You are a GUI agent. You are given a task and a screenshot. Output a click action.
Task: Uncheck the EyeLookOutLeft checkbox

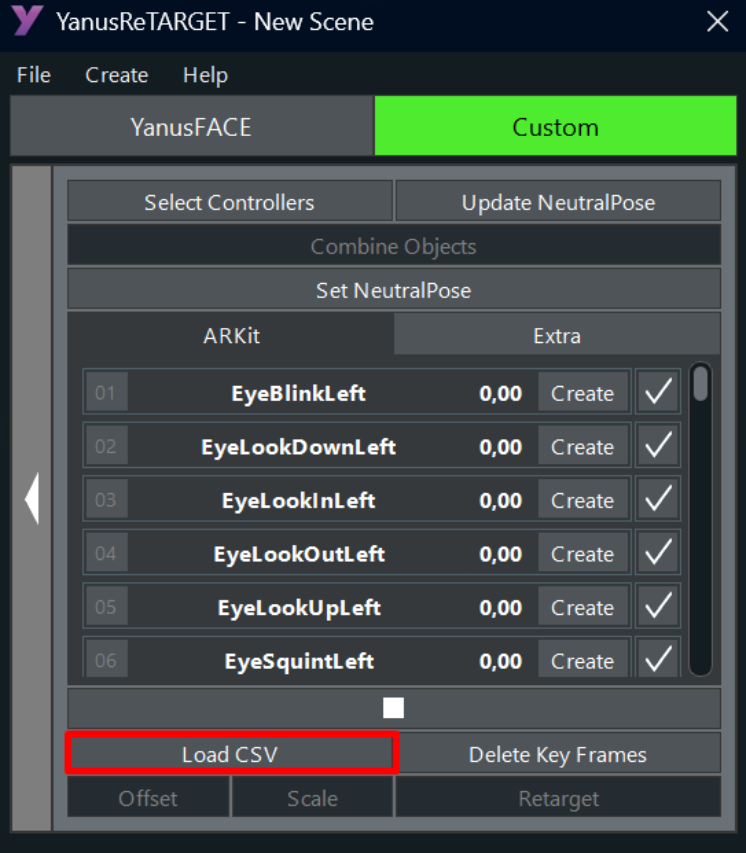point(658,552)
